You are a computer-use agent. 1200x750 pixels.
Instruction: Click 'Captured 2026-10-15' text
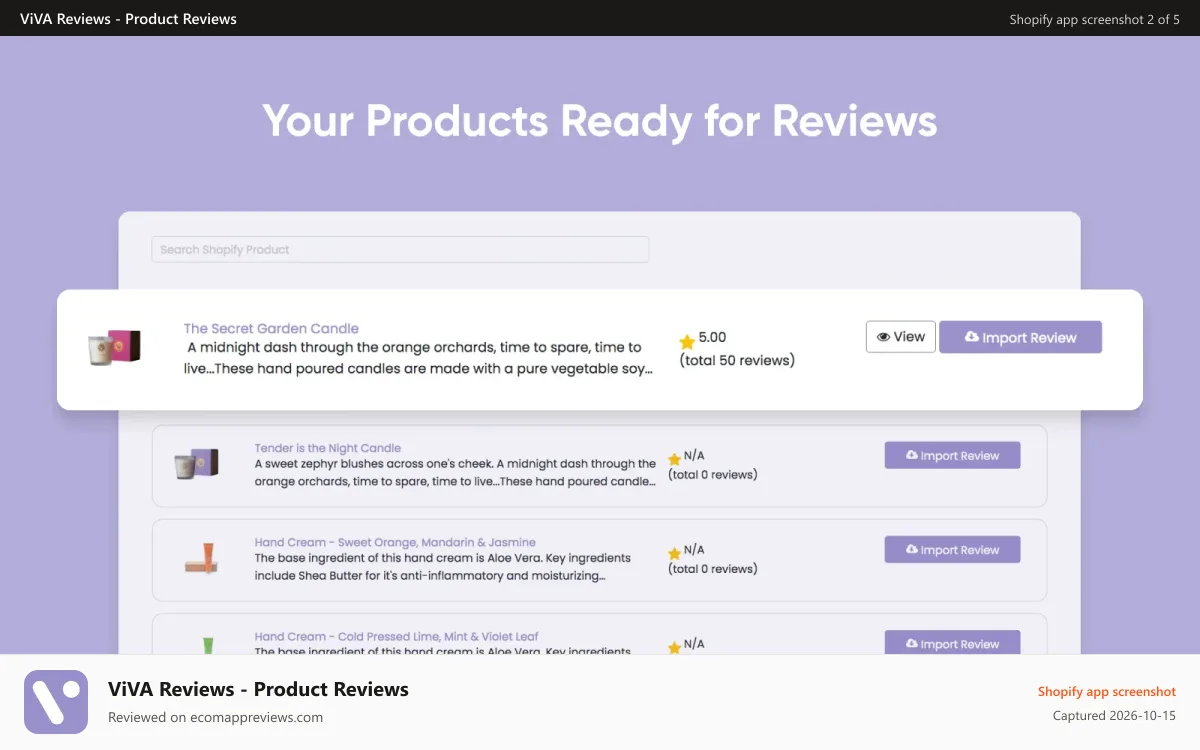(1114, 715)
